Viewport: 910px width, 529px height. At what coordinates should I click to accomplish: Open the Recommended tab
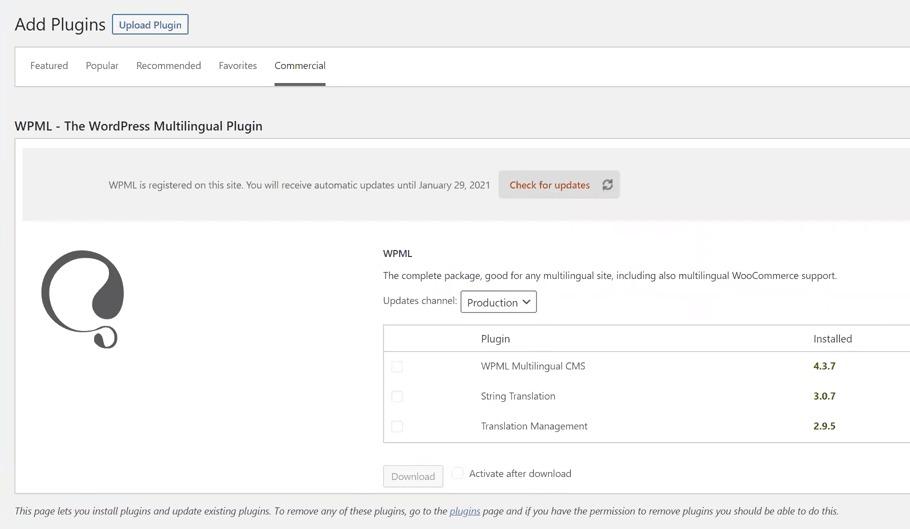pos(168,66)
